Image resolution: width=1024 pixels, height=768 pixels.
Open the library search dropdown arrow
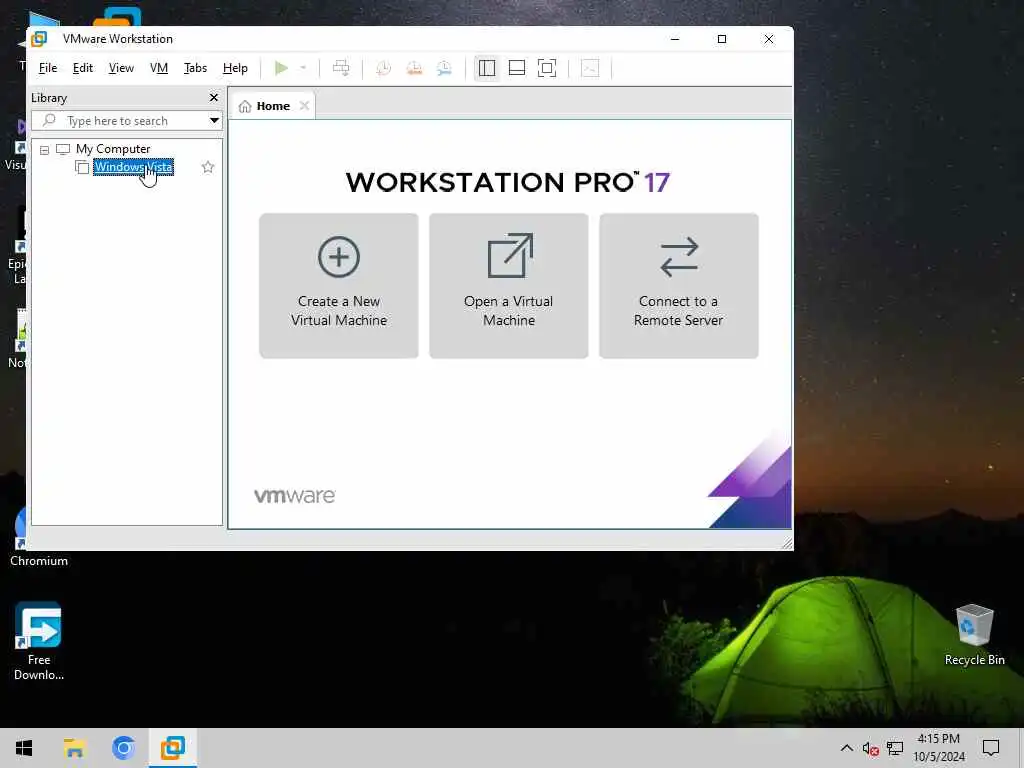(x=214, y=121)
